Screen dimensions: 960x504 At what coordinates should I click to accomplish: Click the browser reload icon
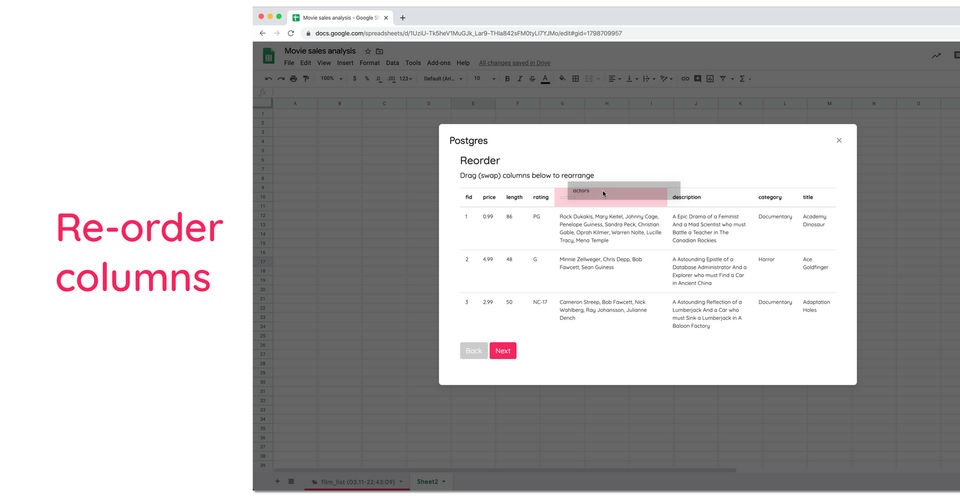(291, 33)
